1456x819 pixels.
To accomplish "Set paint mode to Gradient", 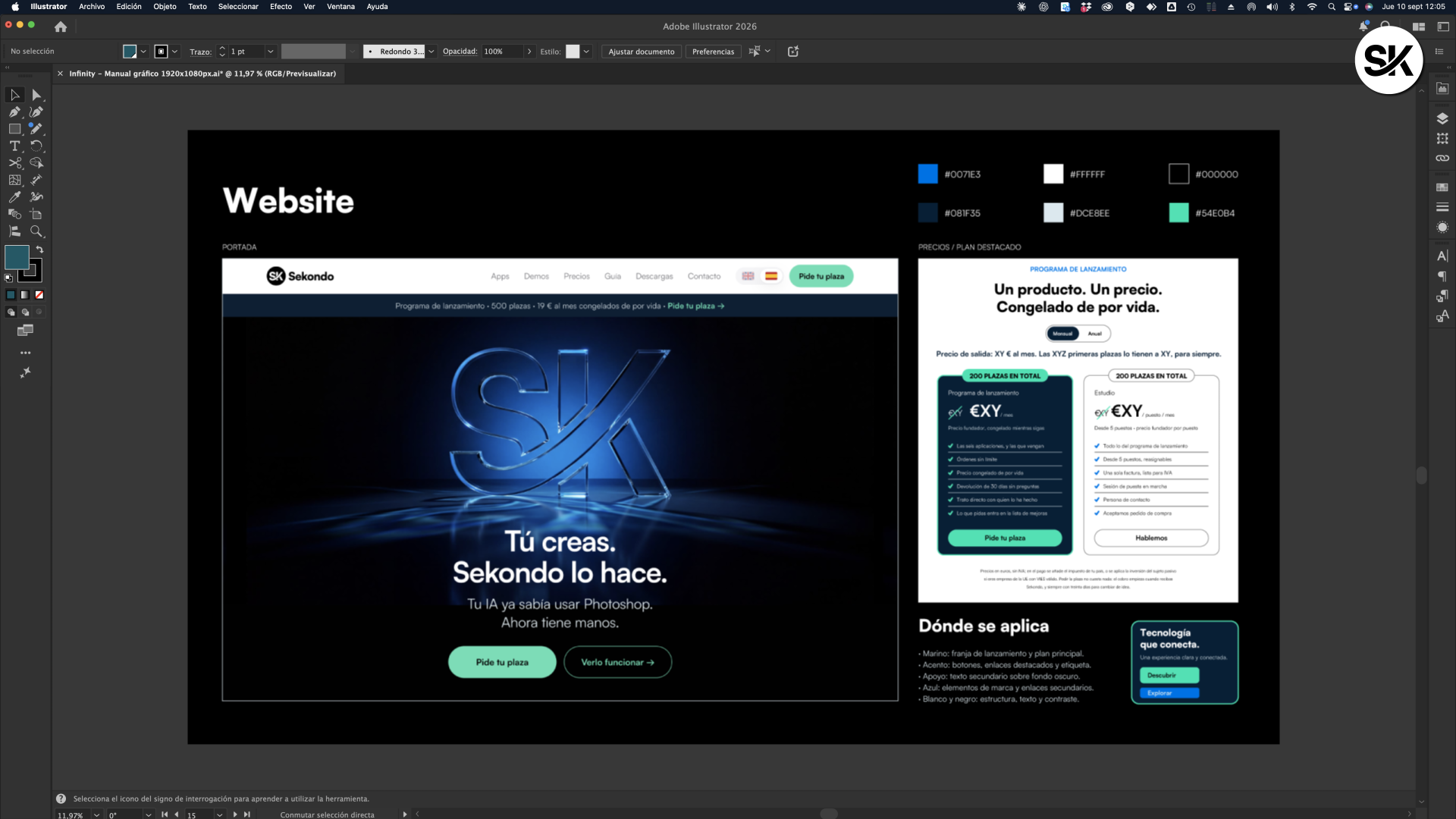I will click(x=25, y=295).
